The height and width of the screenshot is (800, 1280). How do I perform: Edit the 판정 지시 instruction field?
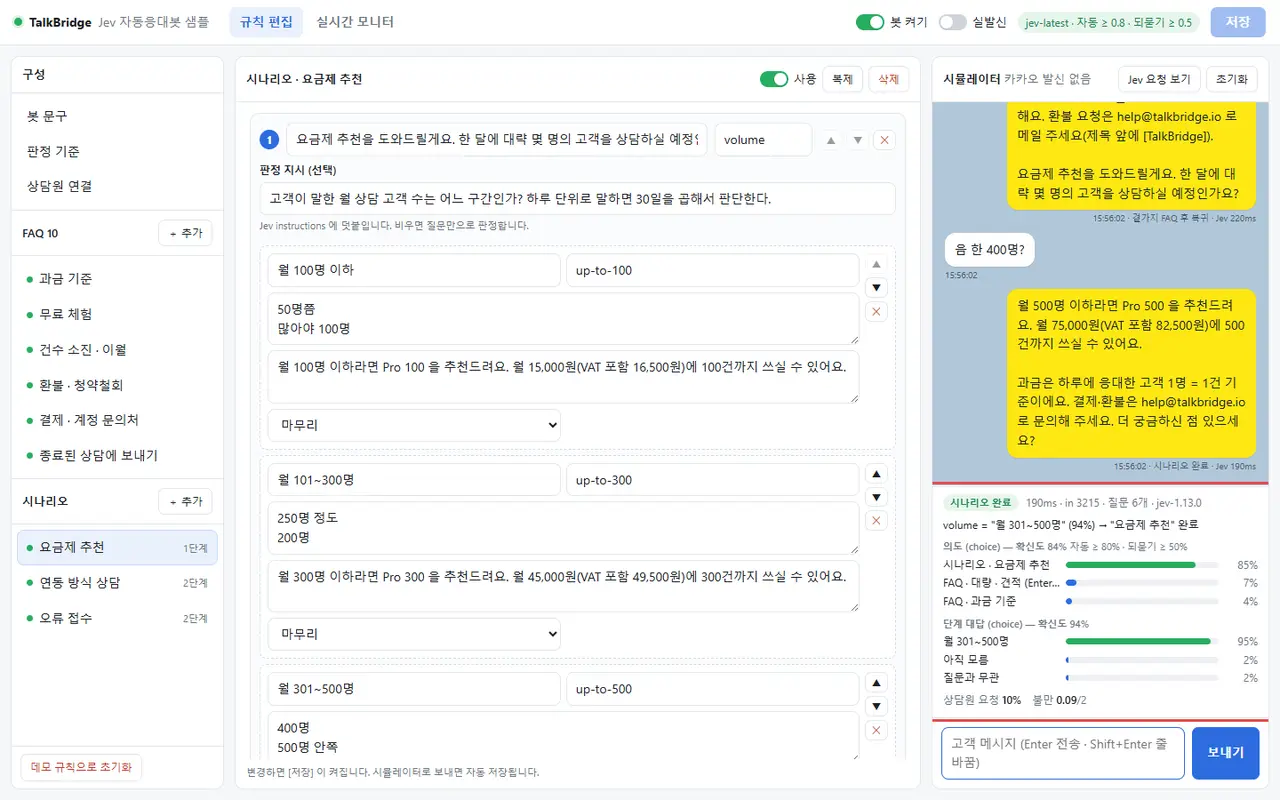[577, 198]
